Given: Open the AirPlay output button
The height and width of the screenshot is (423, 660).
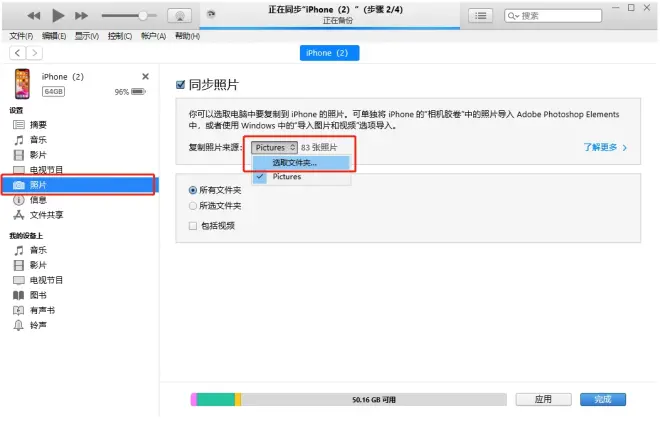Looking at the screenshot, I should click(180, 16).
